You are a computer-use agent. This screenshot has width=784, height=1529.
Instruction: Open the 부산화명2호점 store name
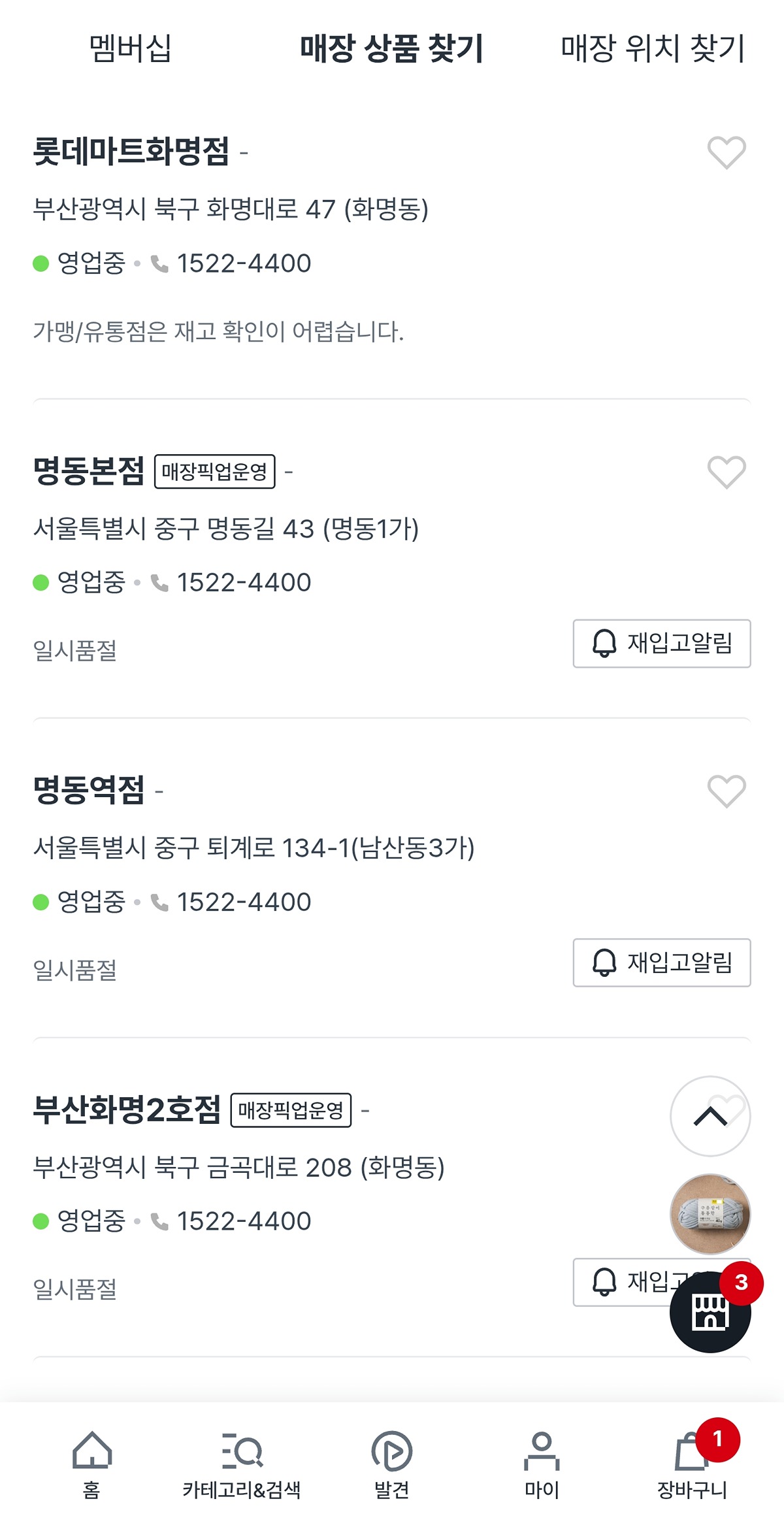click(127, 1110)
